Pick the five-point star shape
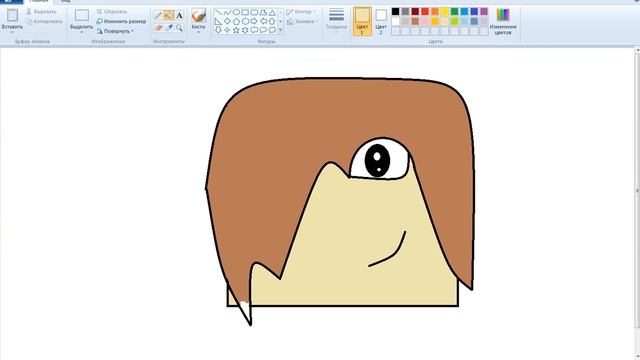Image resolution: width=640 pixels, height=360 pixels. (x=236, y=30)
